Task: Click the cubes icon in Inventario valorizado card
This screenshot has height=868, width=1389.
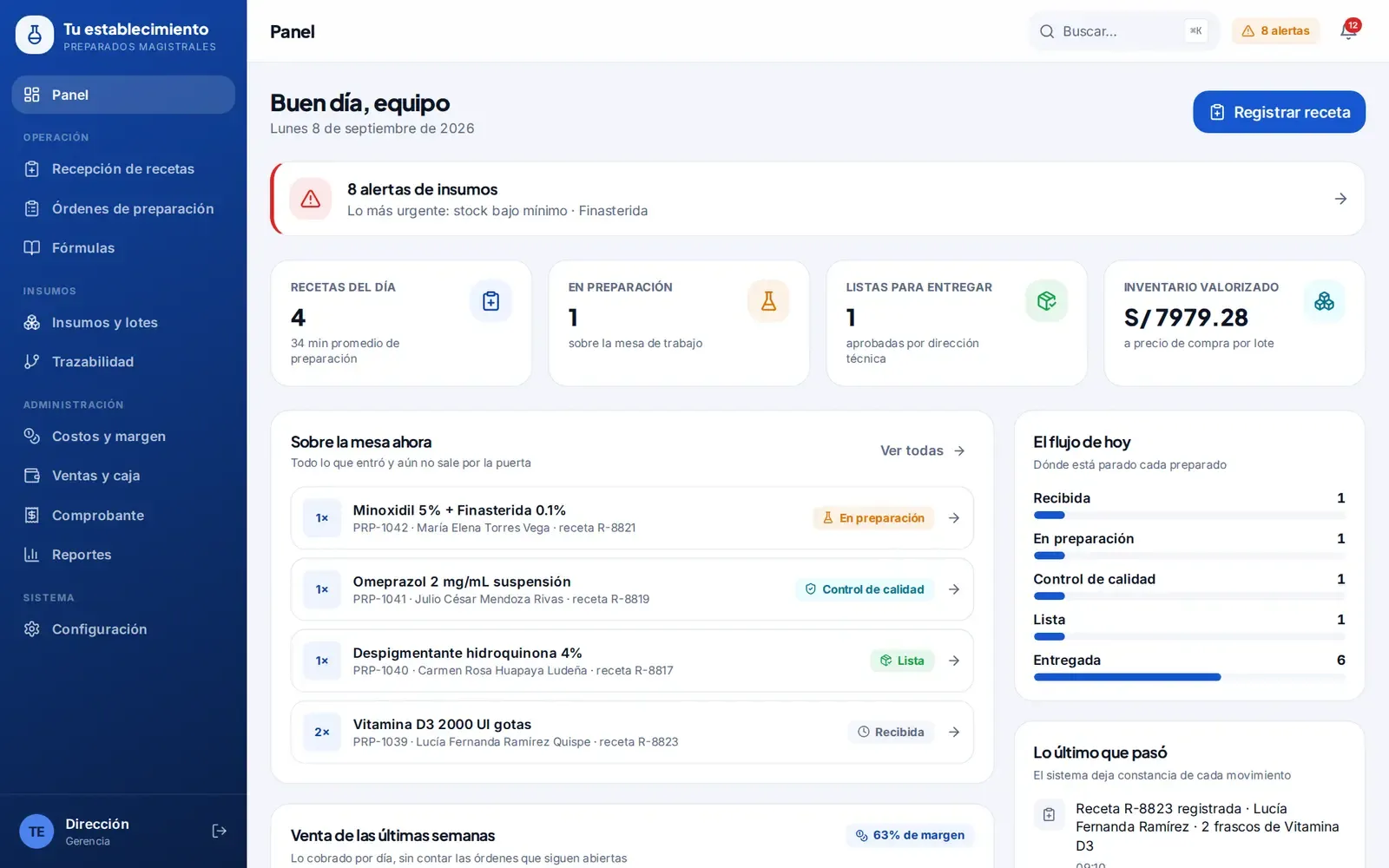Action: 1324,301
